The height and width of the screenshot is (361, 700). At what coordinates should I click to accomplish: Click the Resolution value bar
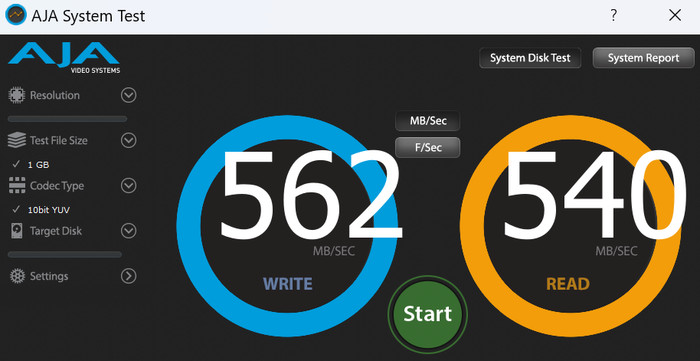pyautogui.click(x=67, y=119)
